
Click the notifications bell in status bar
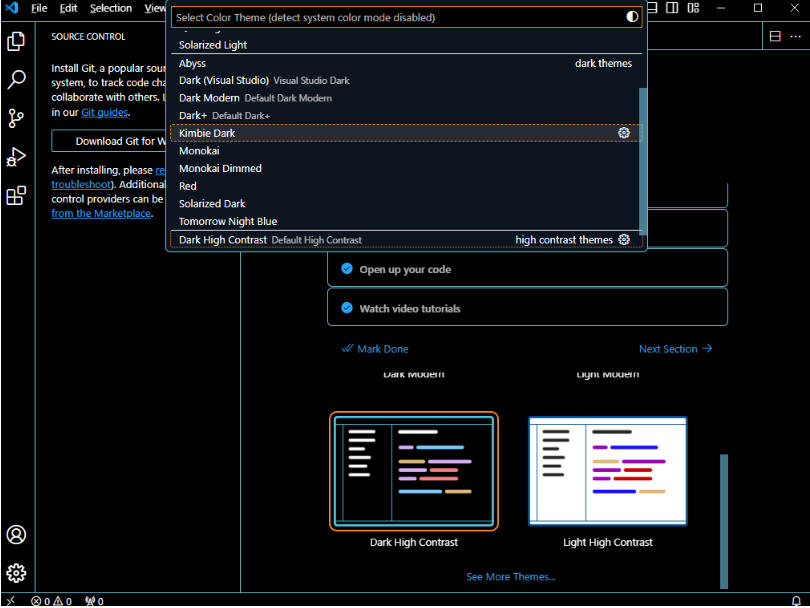(x=795, y=601)
